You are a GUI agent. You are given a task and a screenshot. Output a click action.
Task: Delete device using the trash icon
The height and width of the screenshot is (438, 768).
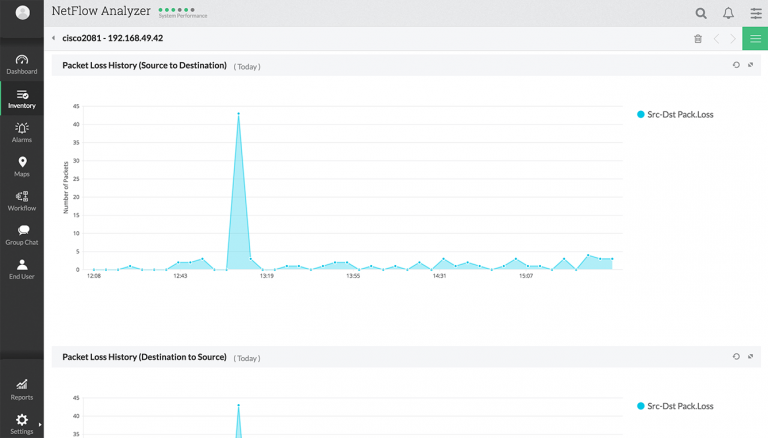tap(698, 39)
